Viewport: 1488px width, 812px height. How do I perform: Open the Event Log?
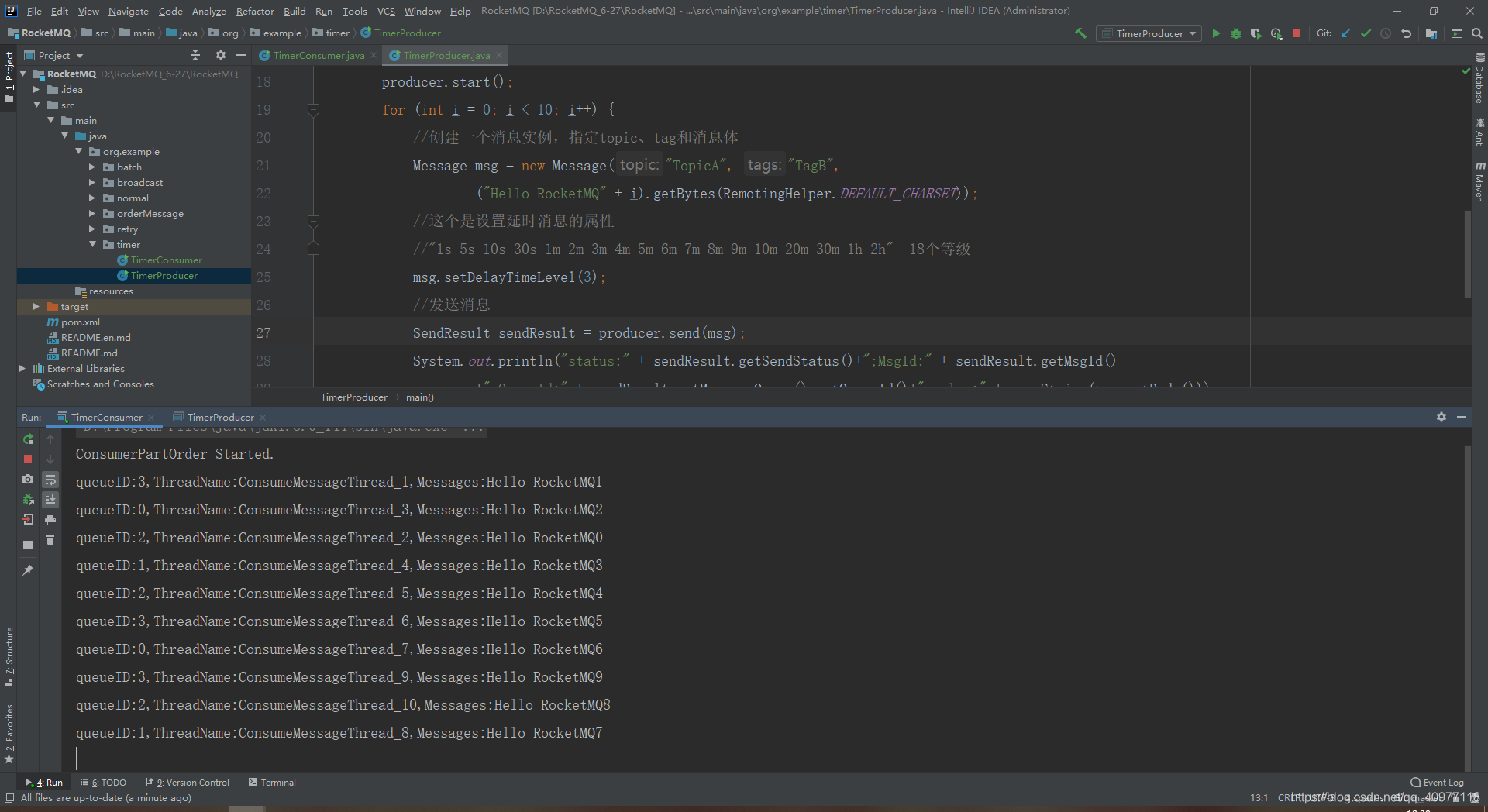click(x=1438, y=783)
